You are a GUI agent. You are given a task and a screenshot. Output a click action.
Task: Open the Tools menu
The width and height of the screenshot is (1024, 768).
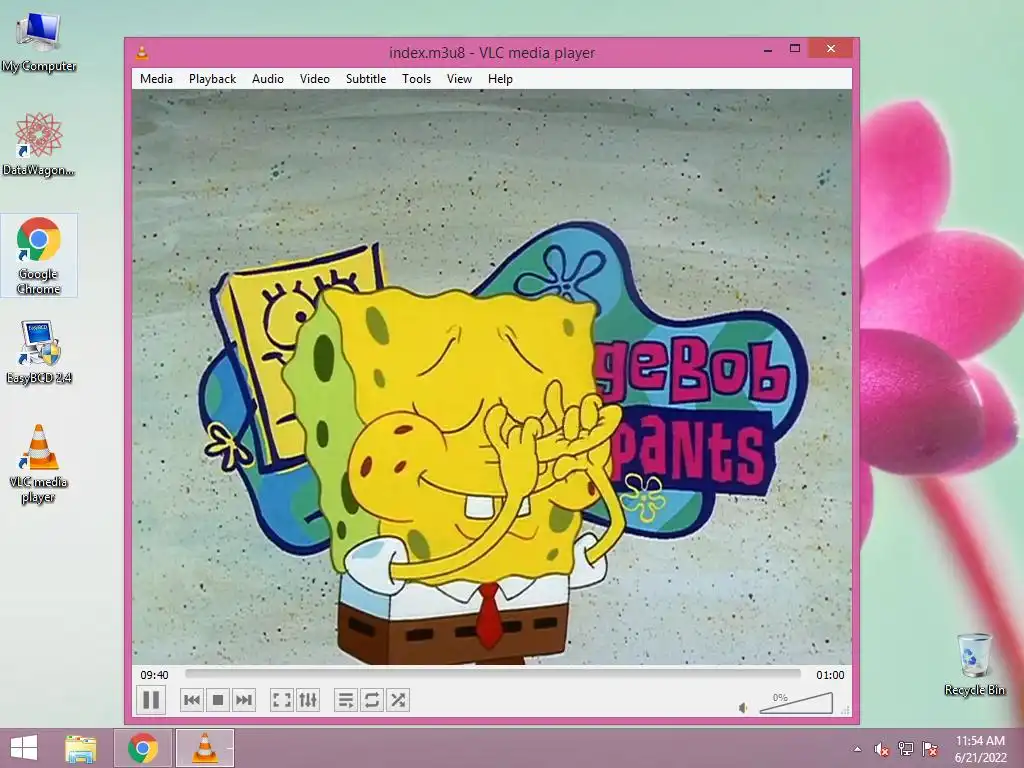pos(416,78)
